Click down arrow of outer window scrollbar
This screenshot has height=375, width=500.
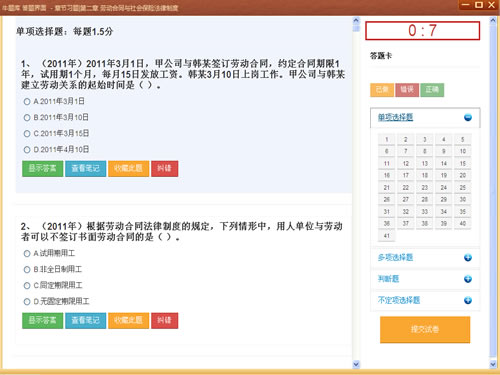coord(493,364)
